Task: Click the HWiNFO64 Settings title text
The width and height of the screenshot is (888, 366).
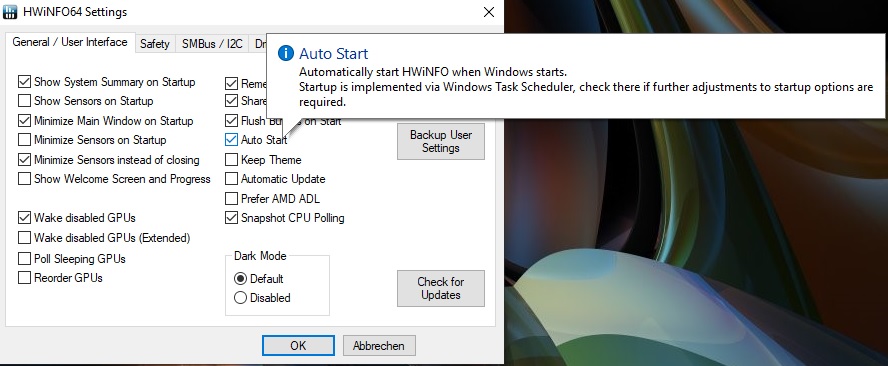Action: [75, 12]
